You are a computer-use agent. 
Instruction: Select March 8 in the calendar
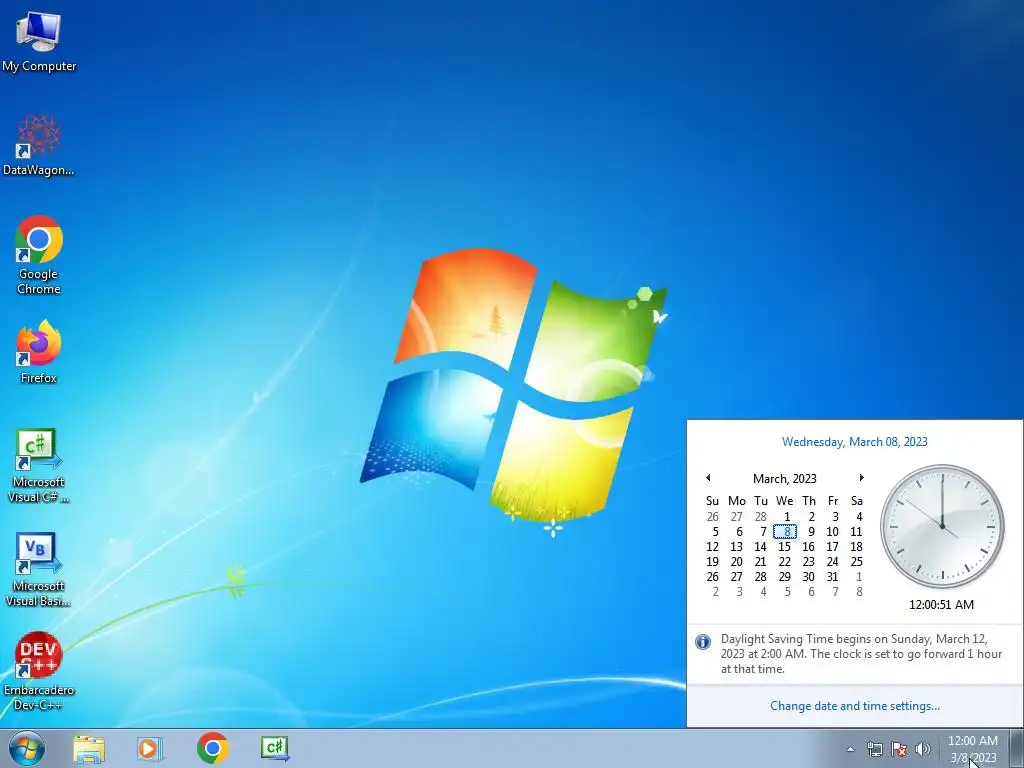coord(785,532)
